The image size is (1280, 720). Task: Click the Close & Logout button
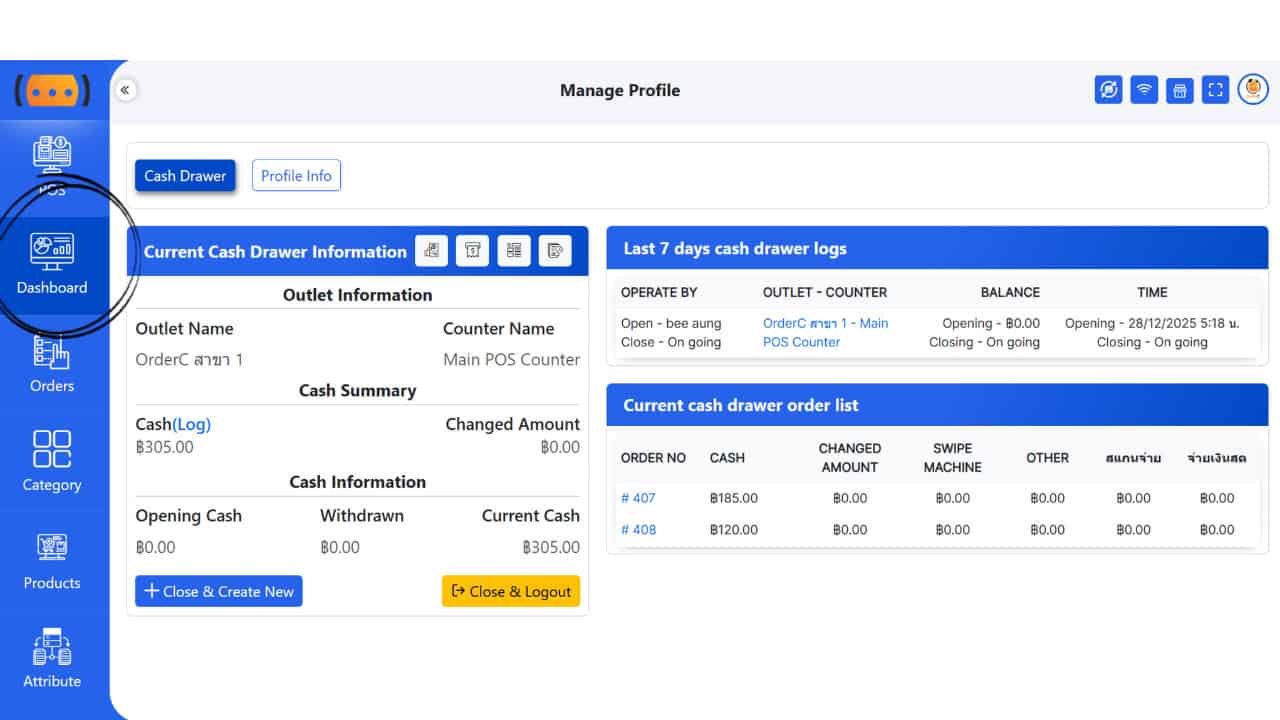point(511,591)
